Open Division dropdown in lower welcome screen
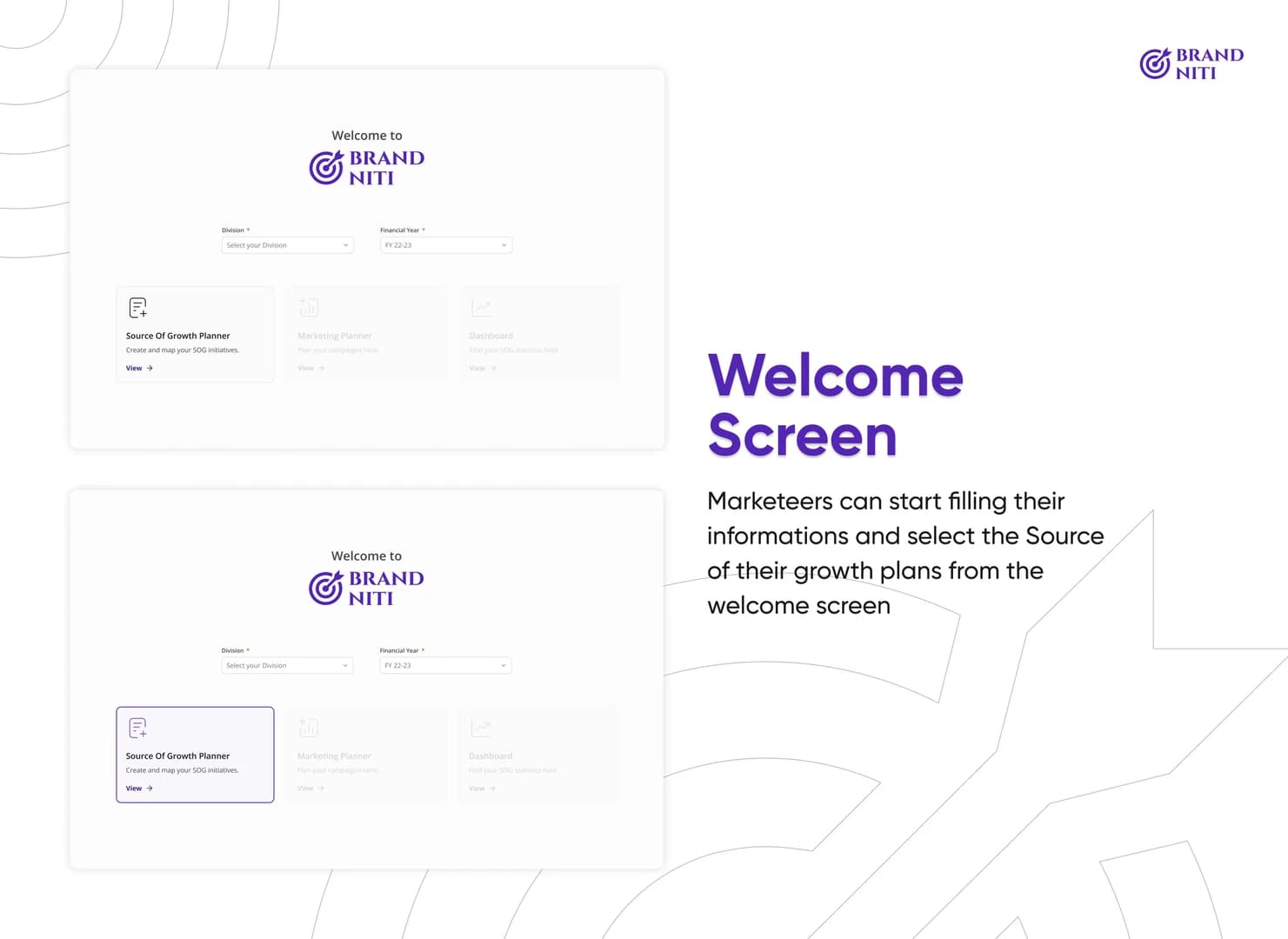Screen dimensions: 1288x939 coord(287,666)
